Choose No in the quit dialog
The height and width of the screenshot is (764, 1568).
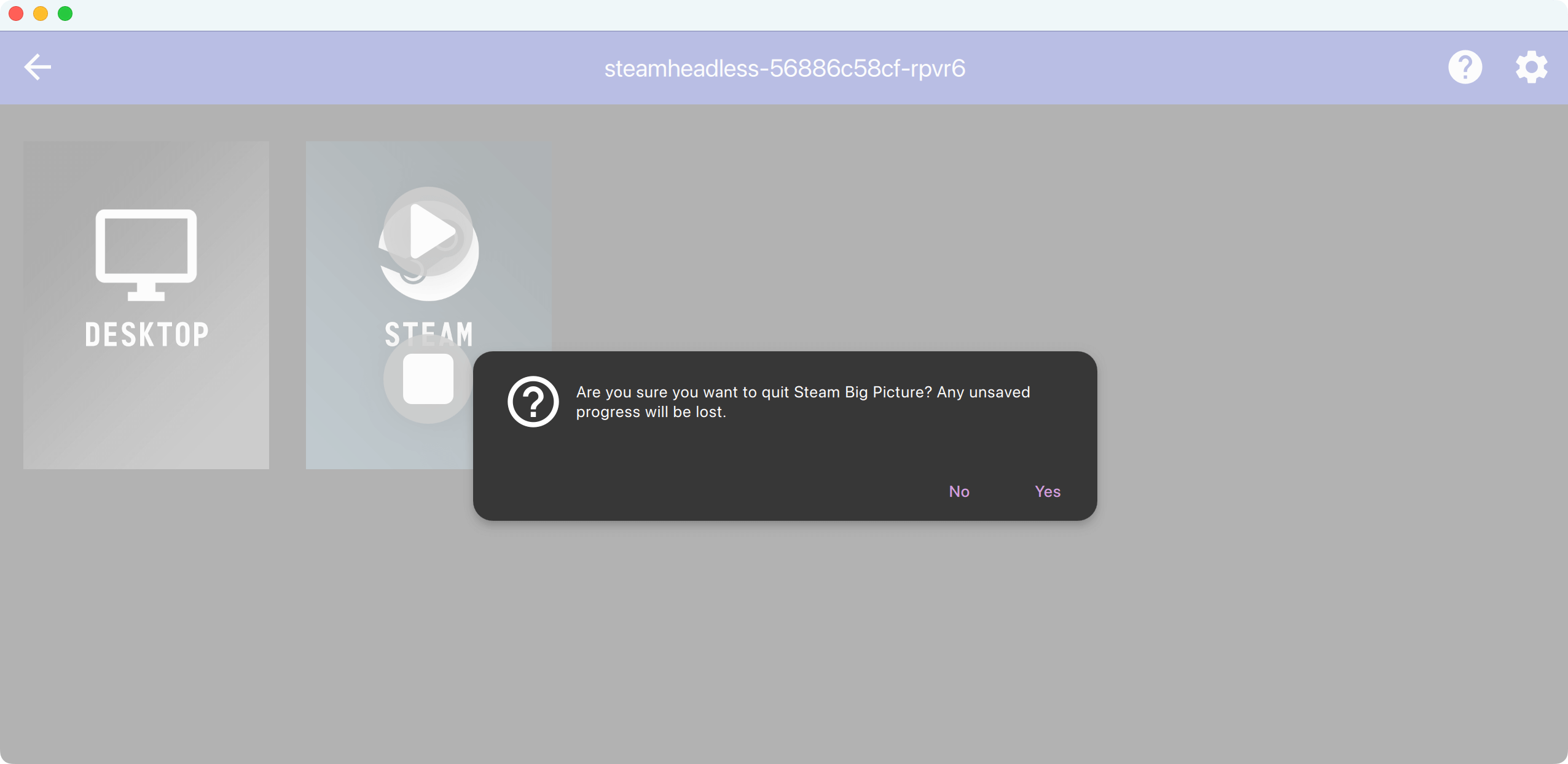pos(958,491)
